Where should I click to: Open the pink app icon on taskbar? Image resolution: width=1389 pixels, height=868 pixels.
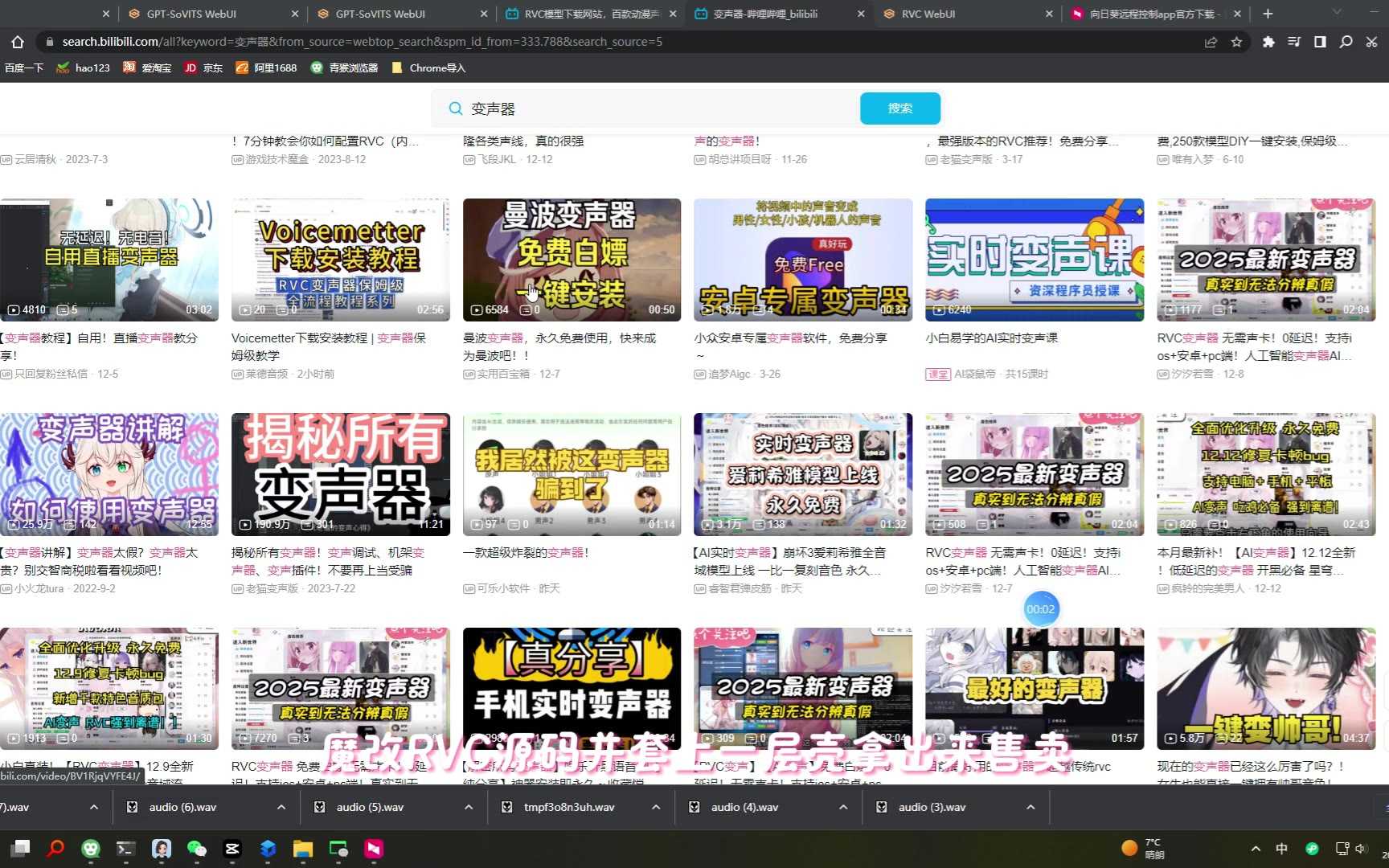tap(374, 848)
